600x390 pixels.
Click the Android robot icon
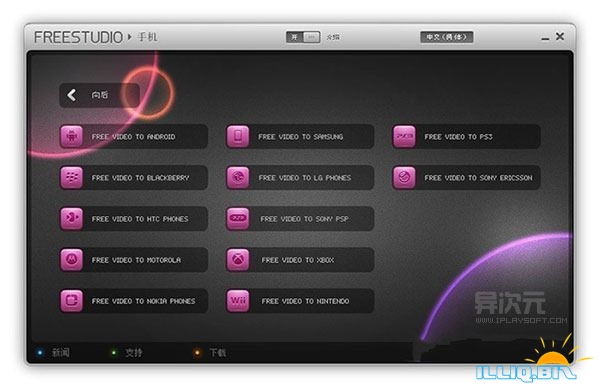[72, 136]
